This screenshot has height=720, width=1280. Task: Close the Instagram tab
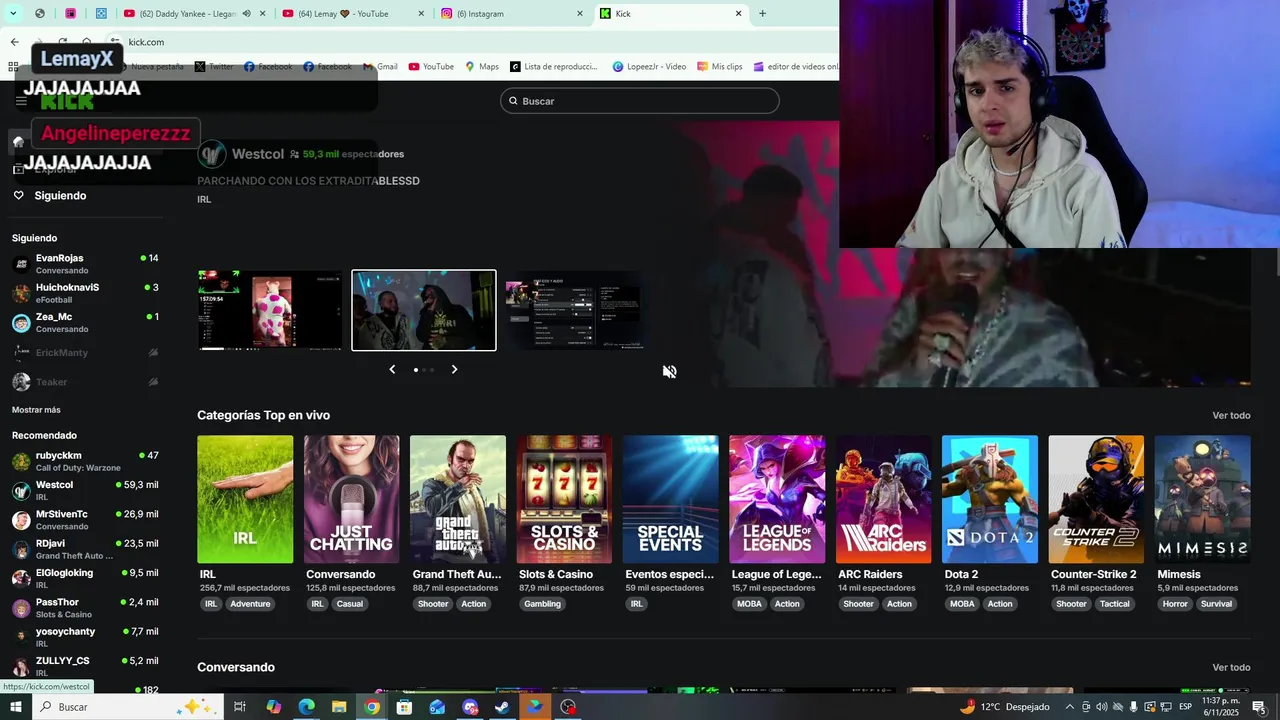(x=580, y=14)
